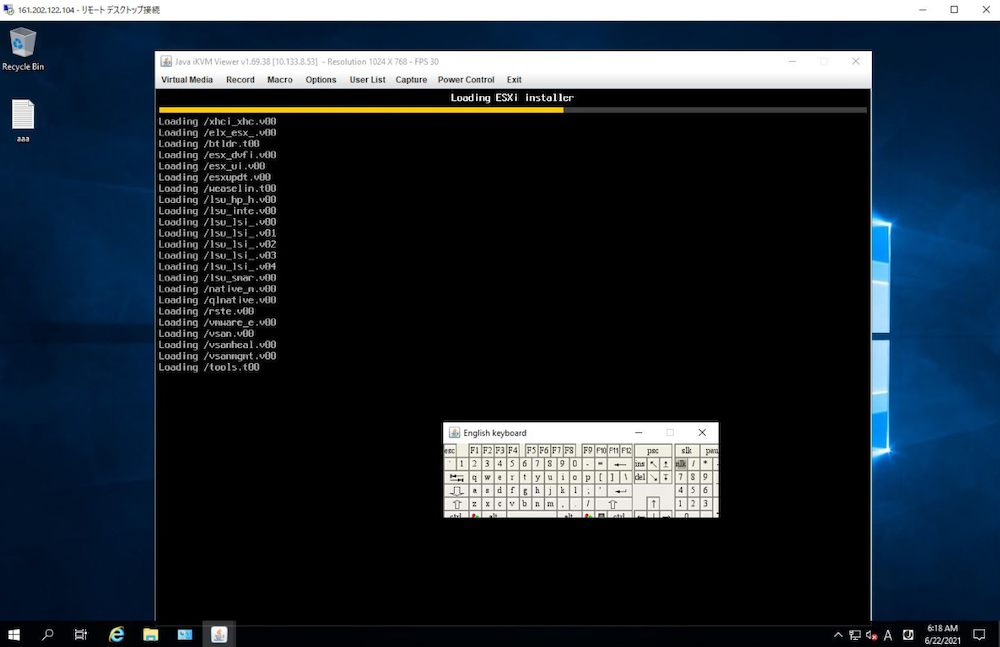Open the Capture menu
The width and height of the screenshot is (1000, 647).
point(411,80)
